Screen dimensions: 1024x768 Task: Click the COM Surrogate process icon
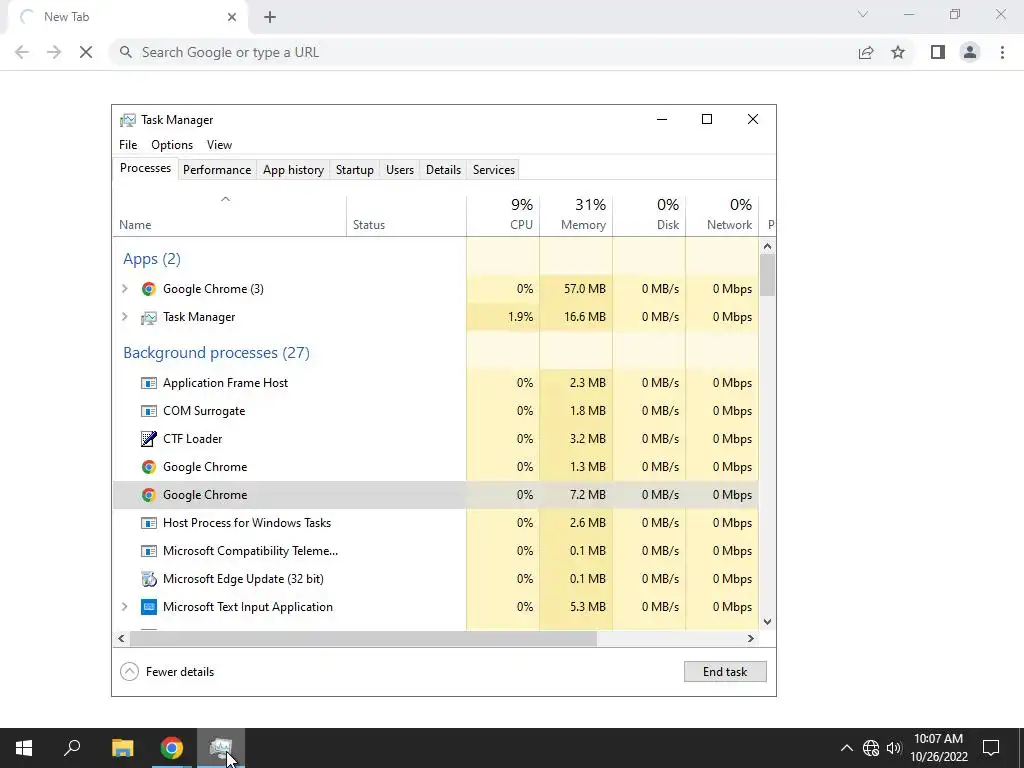click(x=149, y=411)
